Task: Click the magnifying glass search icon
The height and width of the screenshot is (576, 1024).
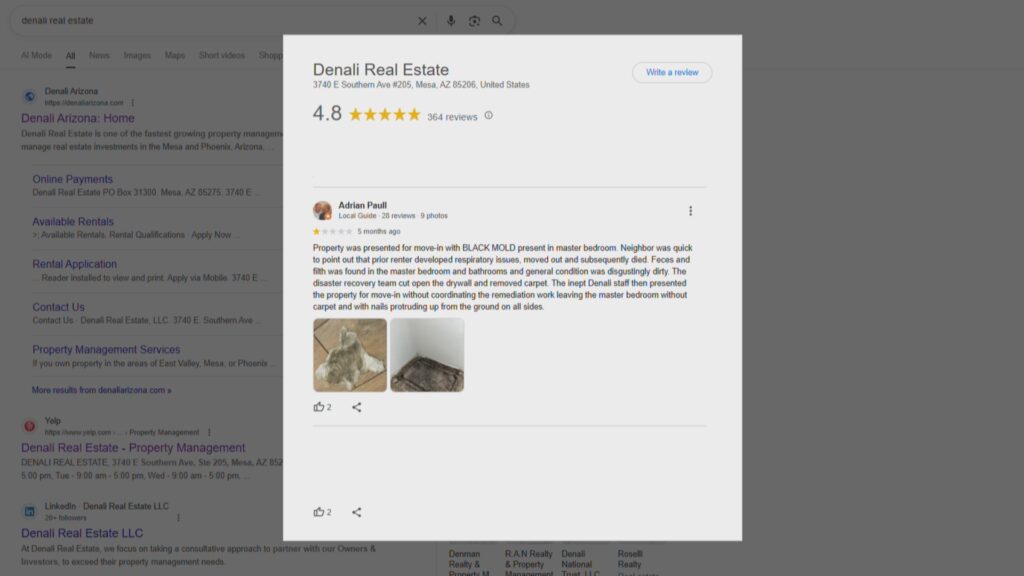Action: [x=497, y=21]
